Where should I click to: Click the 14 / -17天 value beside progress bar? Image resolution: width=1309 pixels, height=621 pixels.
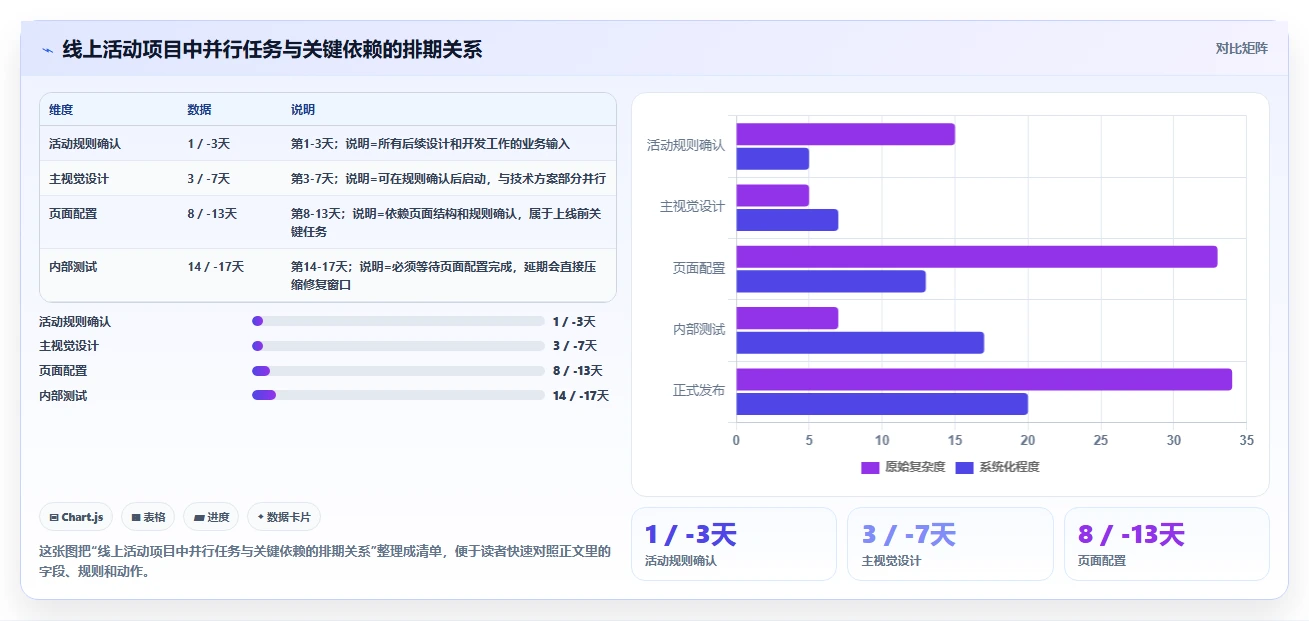pos(581,396)
